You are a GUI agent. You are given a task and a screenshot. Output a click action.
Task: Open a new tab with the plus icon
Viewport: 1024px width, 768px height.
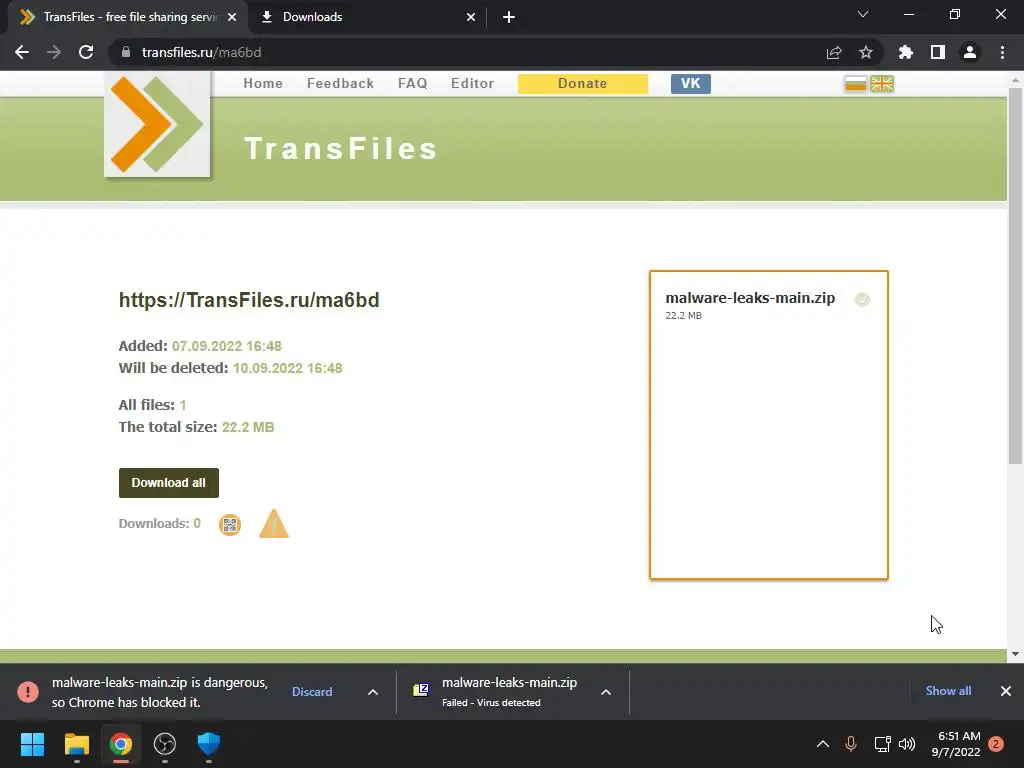click(509, 17)
